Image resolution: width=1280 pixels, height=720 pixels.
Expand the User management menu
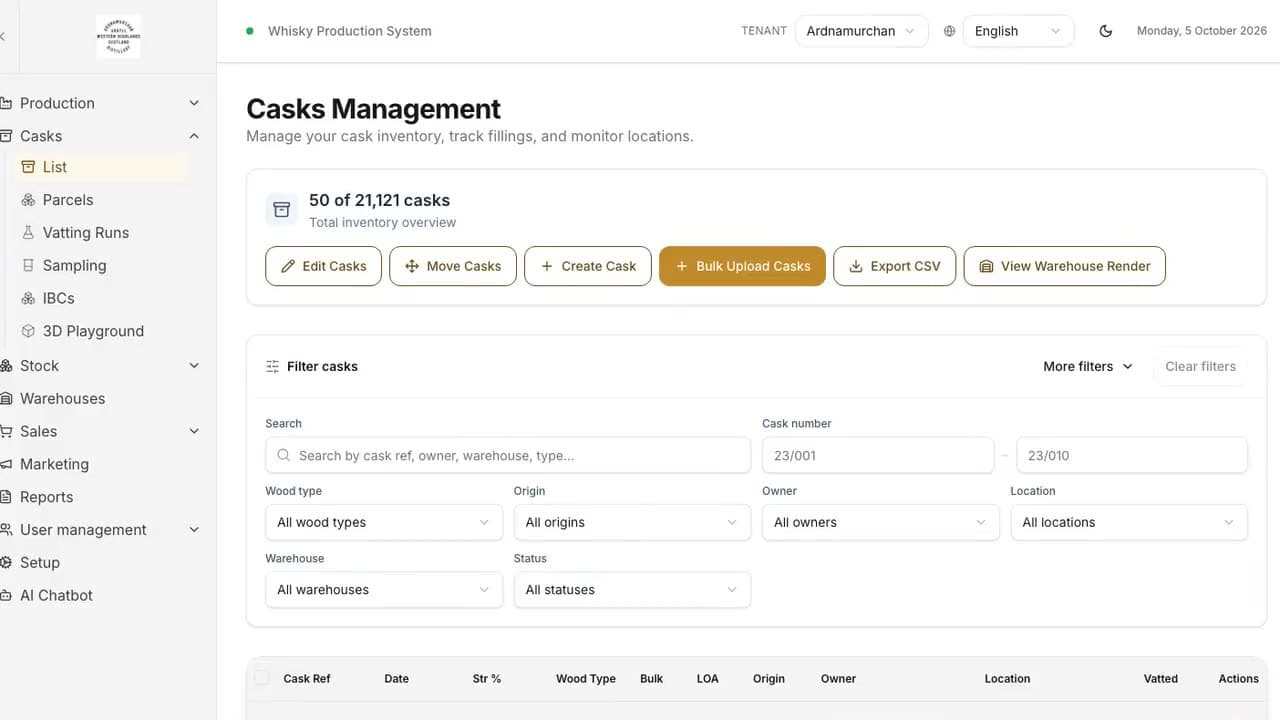pyautogui.click(x=100, y=530)
